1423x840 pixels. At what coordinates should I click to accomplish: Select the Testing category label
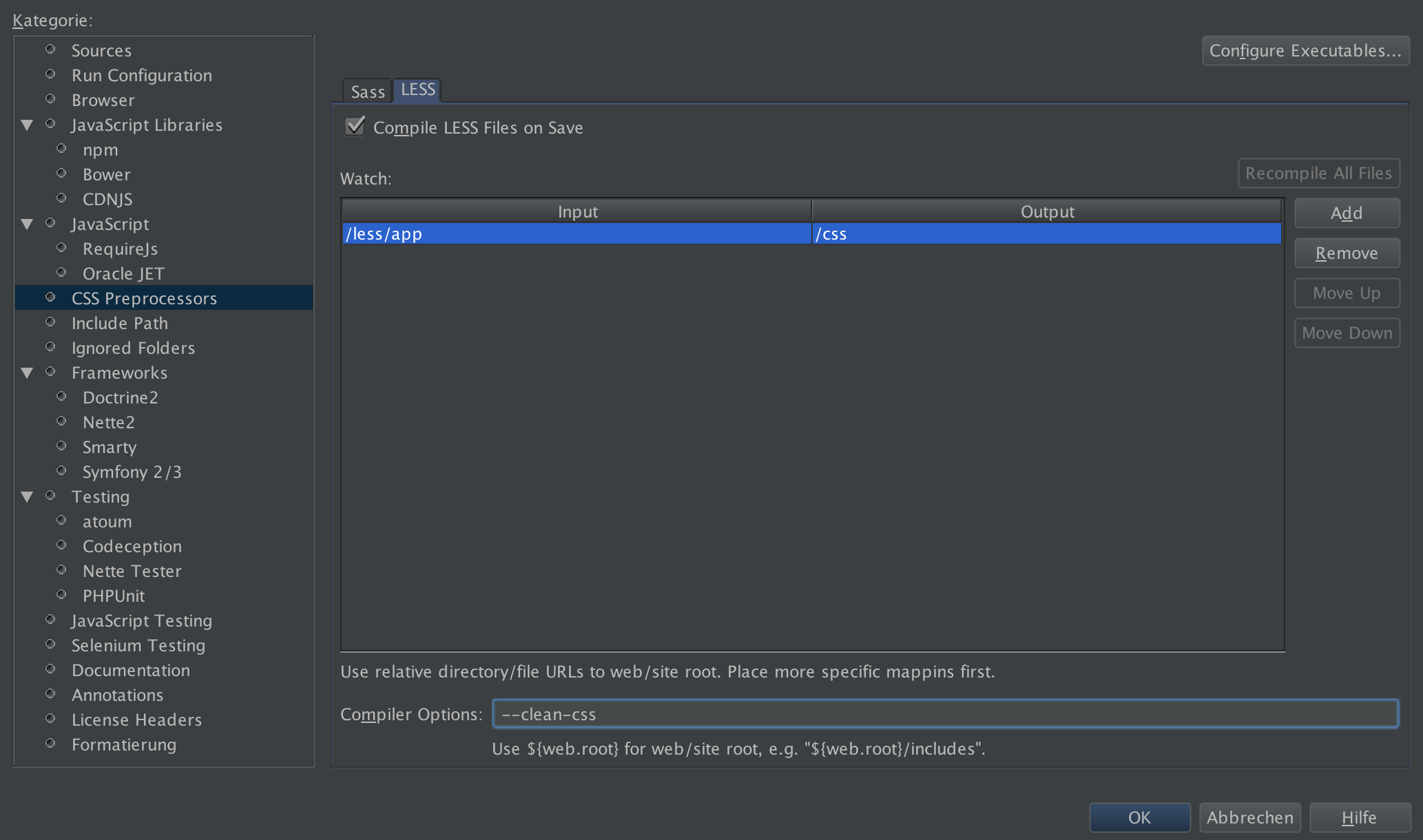pyautogui.click(x=101, y=497)
